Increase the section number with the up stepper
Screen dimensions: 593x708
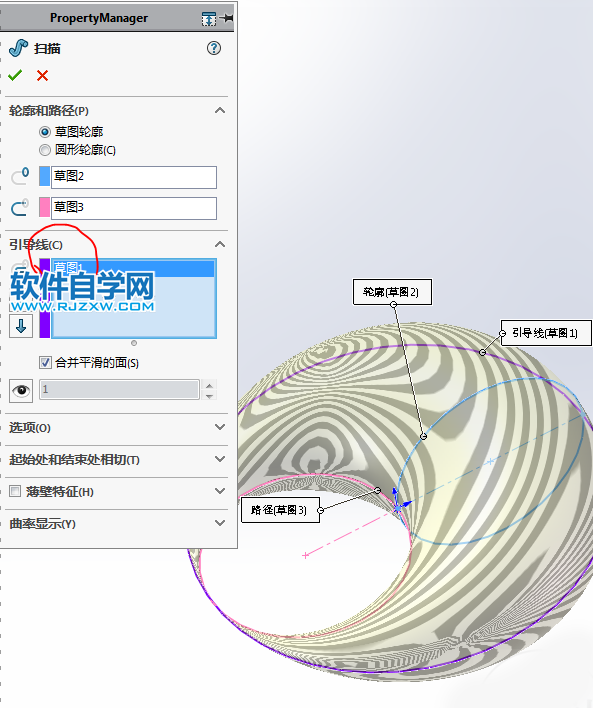point(209,385)
